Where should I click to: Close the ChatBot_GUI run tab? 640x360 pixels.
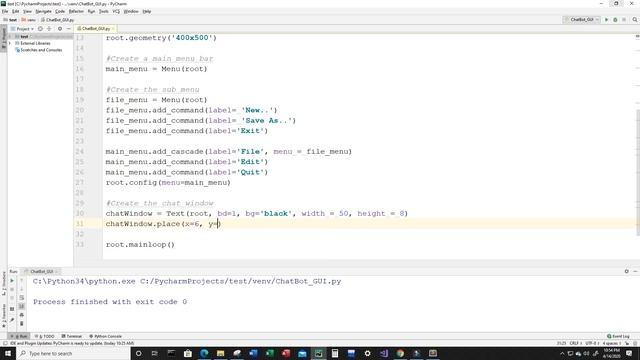[57, 271]
